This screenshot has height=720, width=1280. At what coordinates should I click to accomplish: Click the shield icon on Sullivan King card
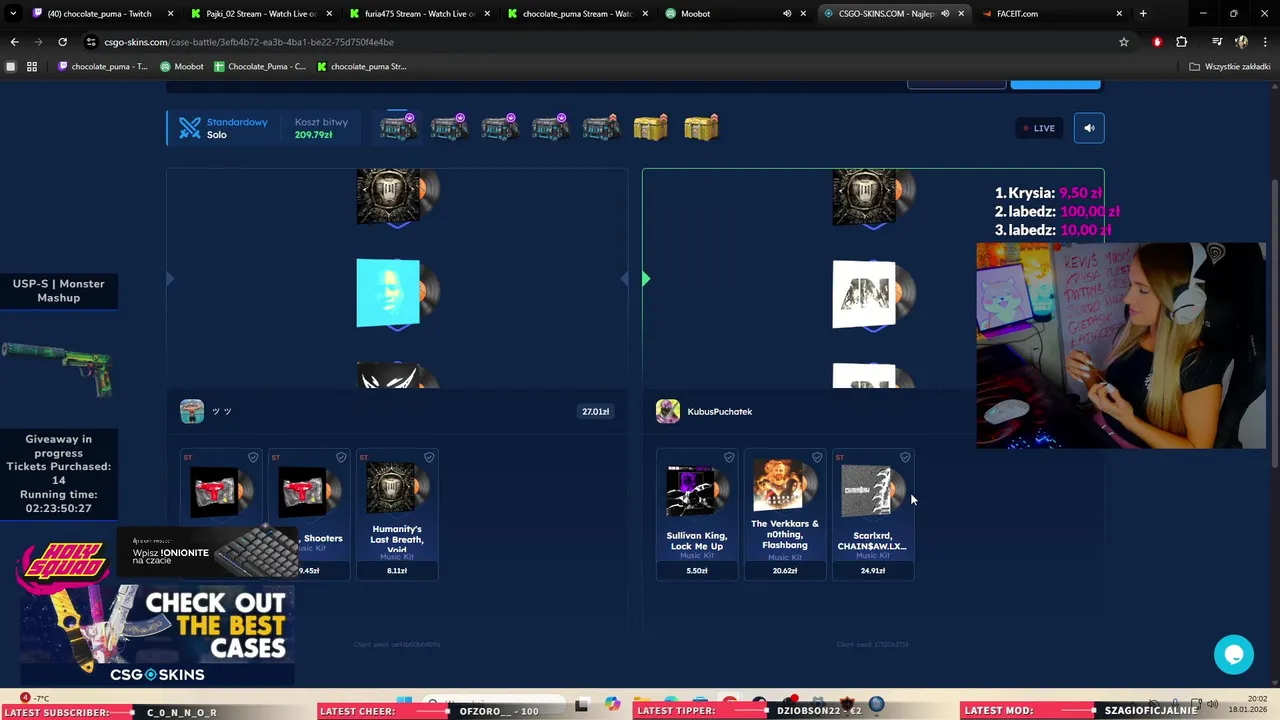tap(729, 457)
